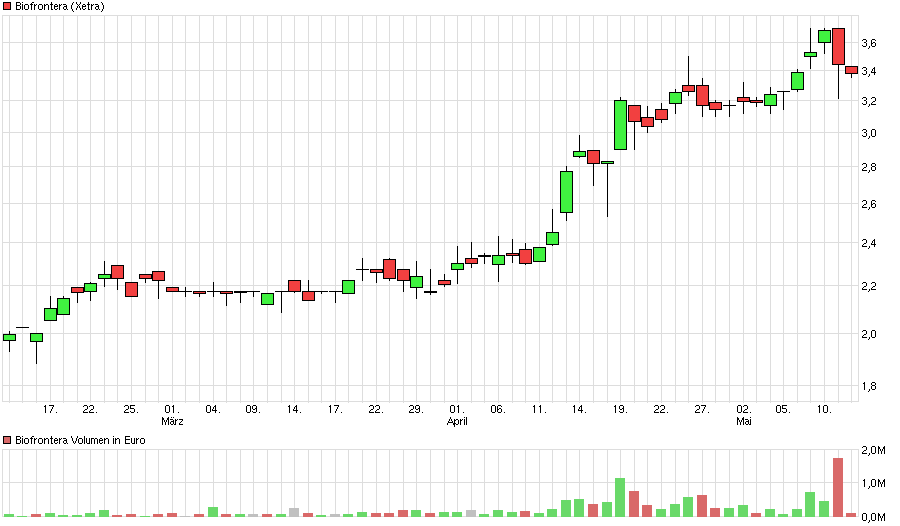
Task: Click the large green candle on April 19
Action: click(x=620, y=125)
